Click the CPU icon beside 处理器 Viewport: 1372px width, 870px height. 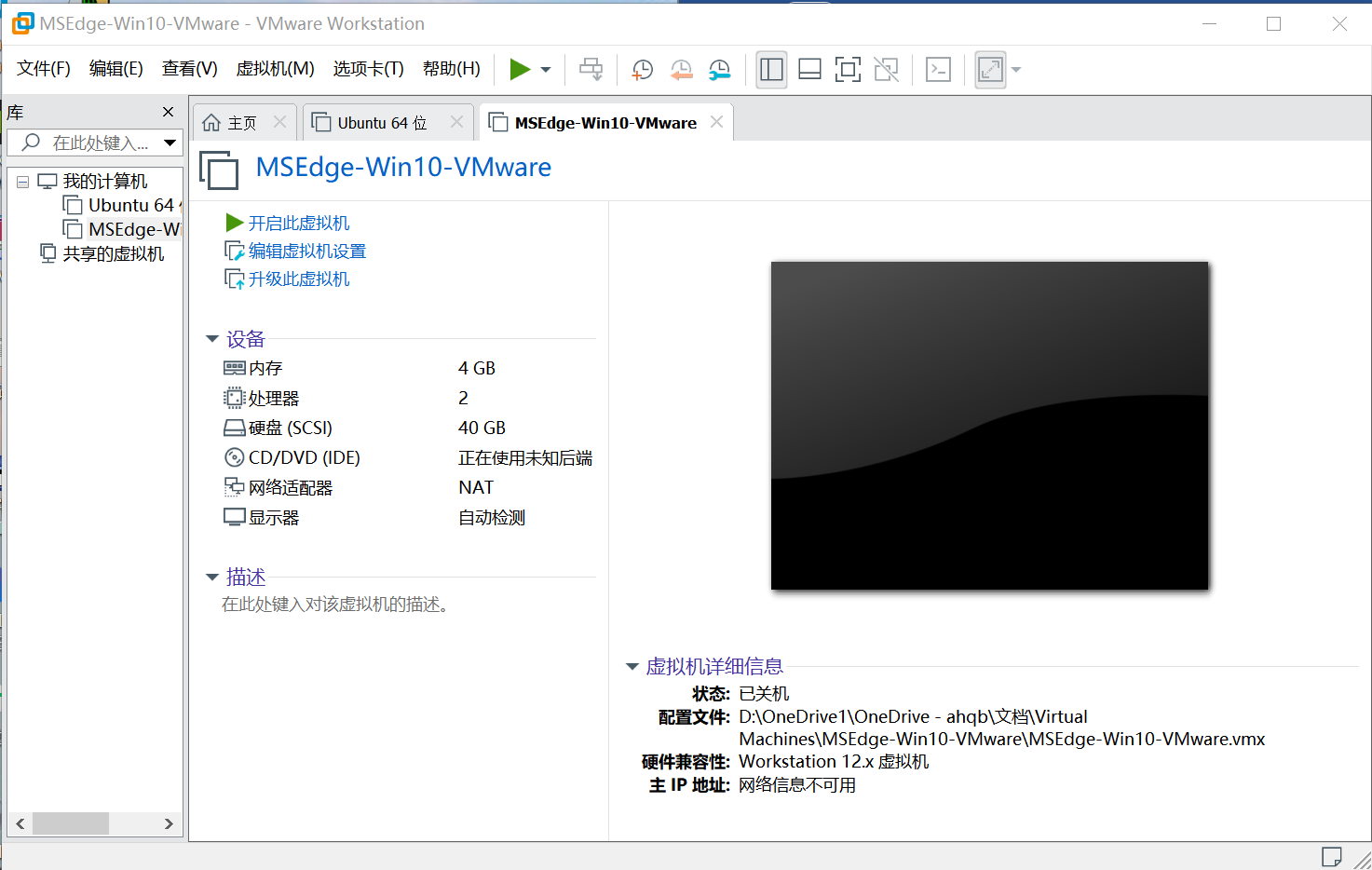(235, 398)
